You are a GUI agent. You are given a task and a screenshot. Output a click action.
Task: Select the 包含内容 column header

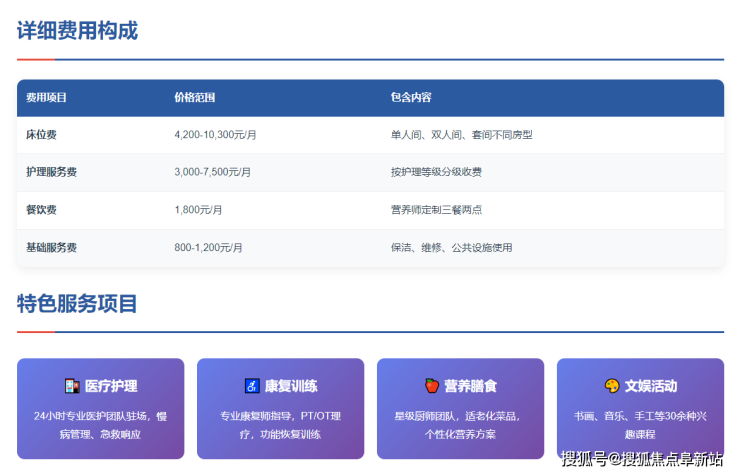coord(411,98)
